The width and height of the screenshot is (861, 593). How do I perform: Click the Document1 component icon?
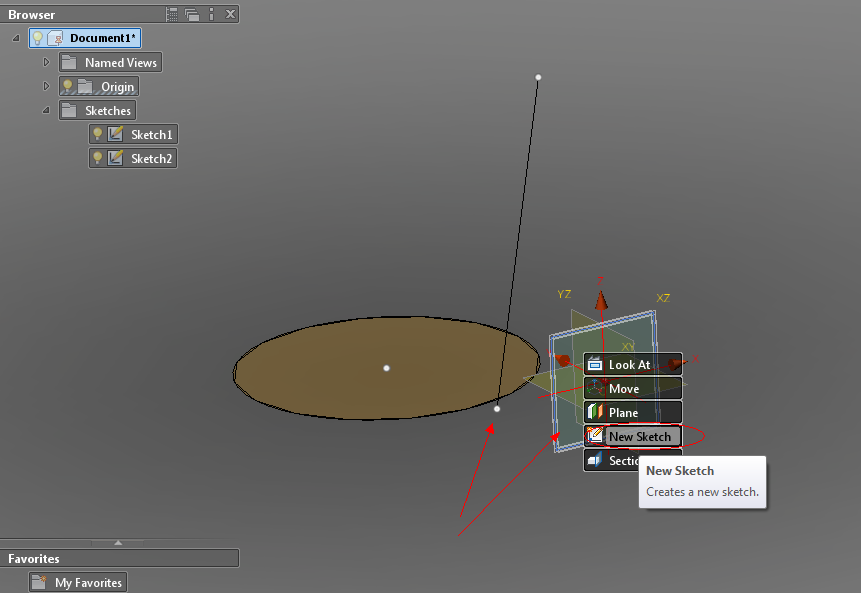pos(55,38)
